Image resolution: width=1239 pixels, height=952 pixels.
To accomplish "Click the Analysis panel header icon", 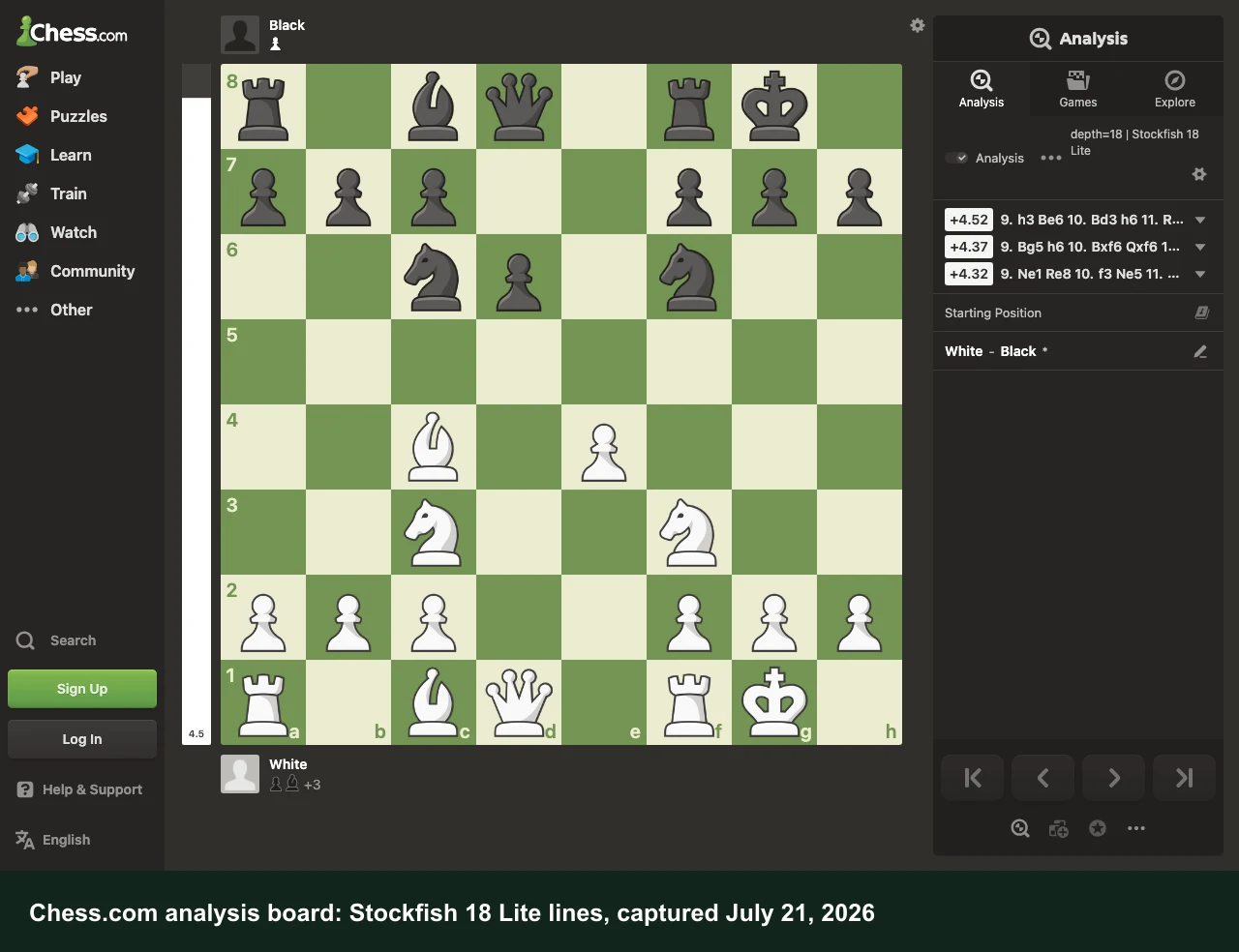I will (x=1041, y=39).
